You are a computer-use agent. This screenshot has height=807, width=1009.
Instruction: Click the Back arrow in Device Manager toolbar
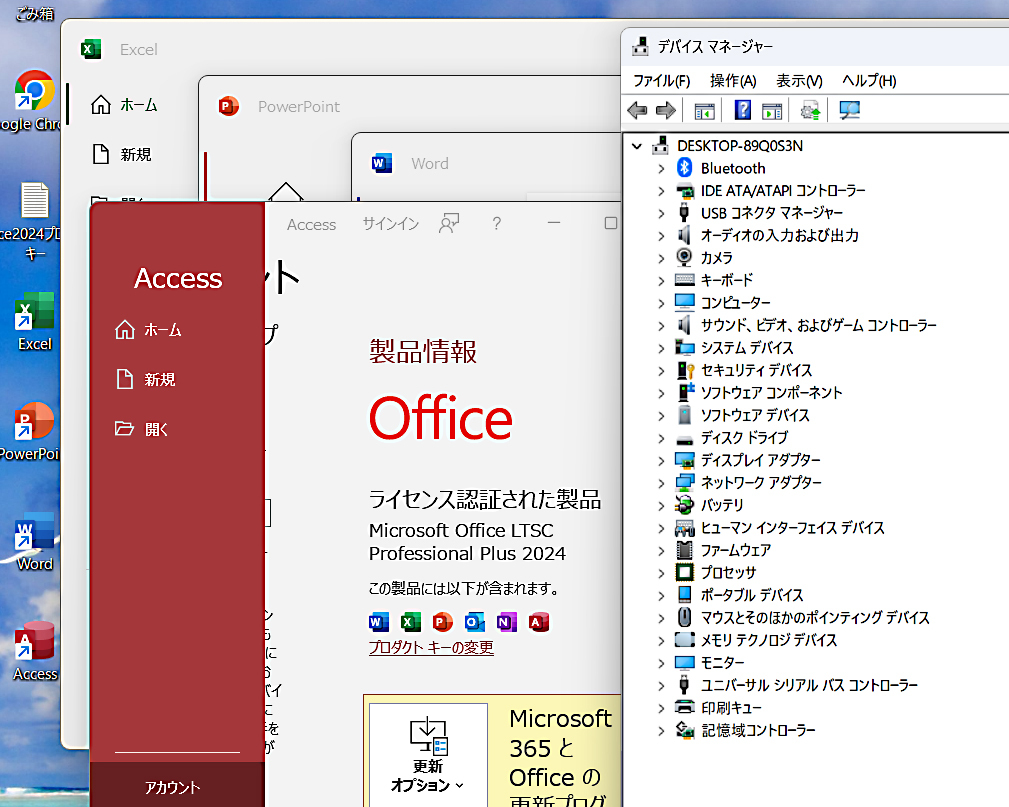pos(637,110)
